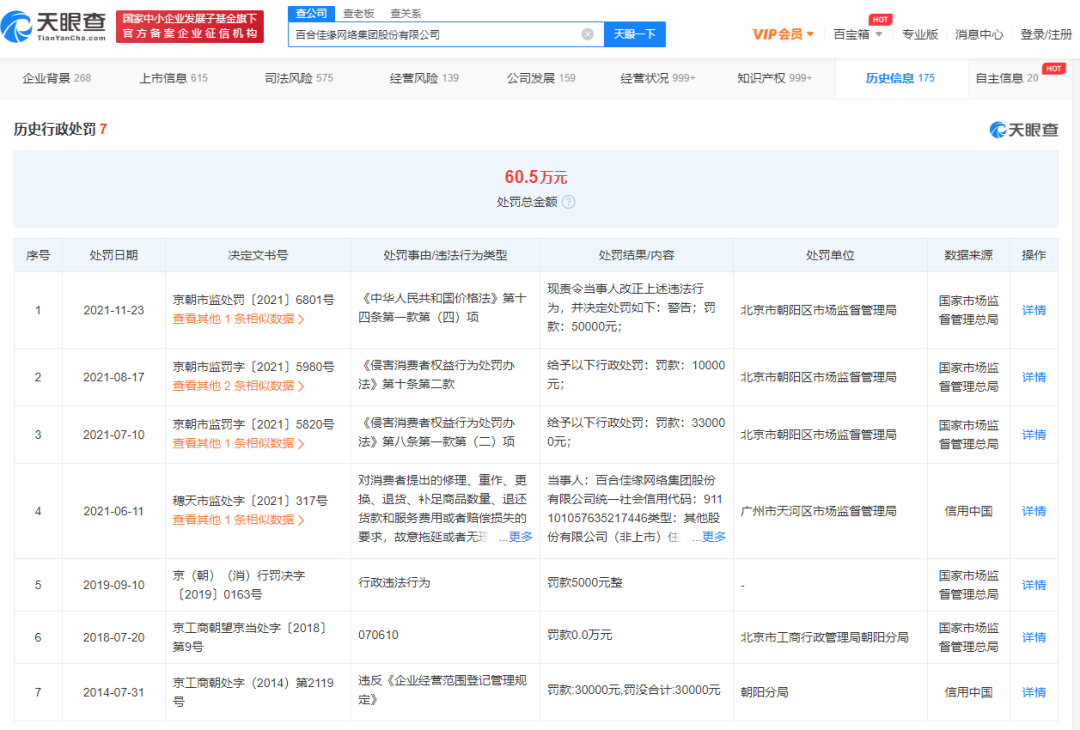Image resolution: width=1080 pixels, height=730 pixels.
Task: Click the 罚款5000元整 cell
Action: [585, 583]
